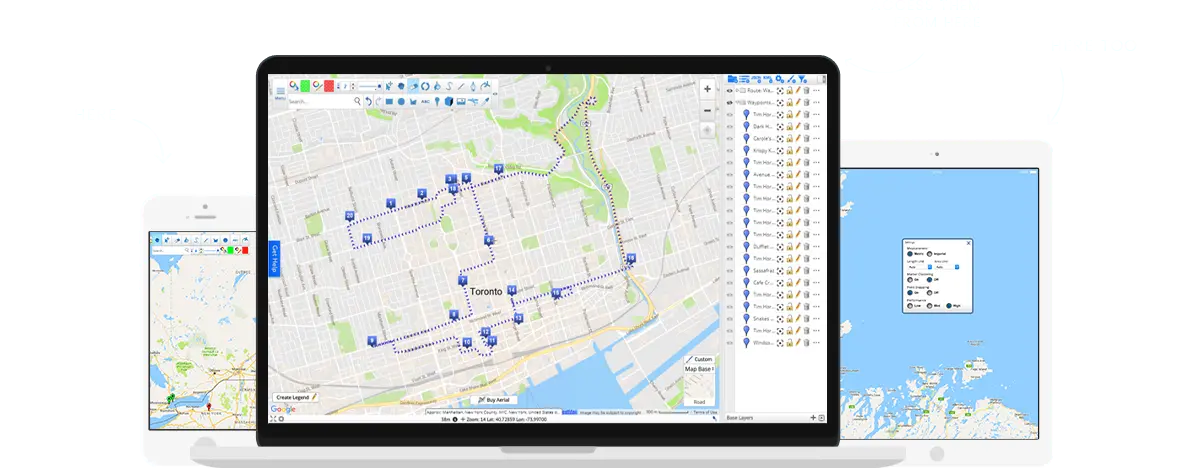Click the search magnifier icon

(x=357, y=101)
